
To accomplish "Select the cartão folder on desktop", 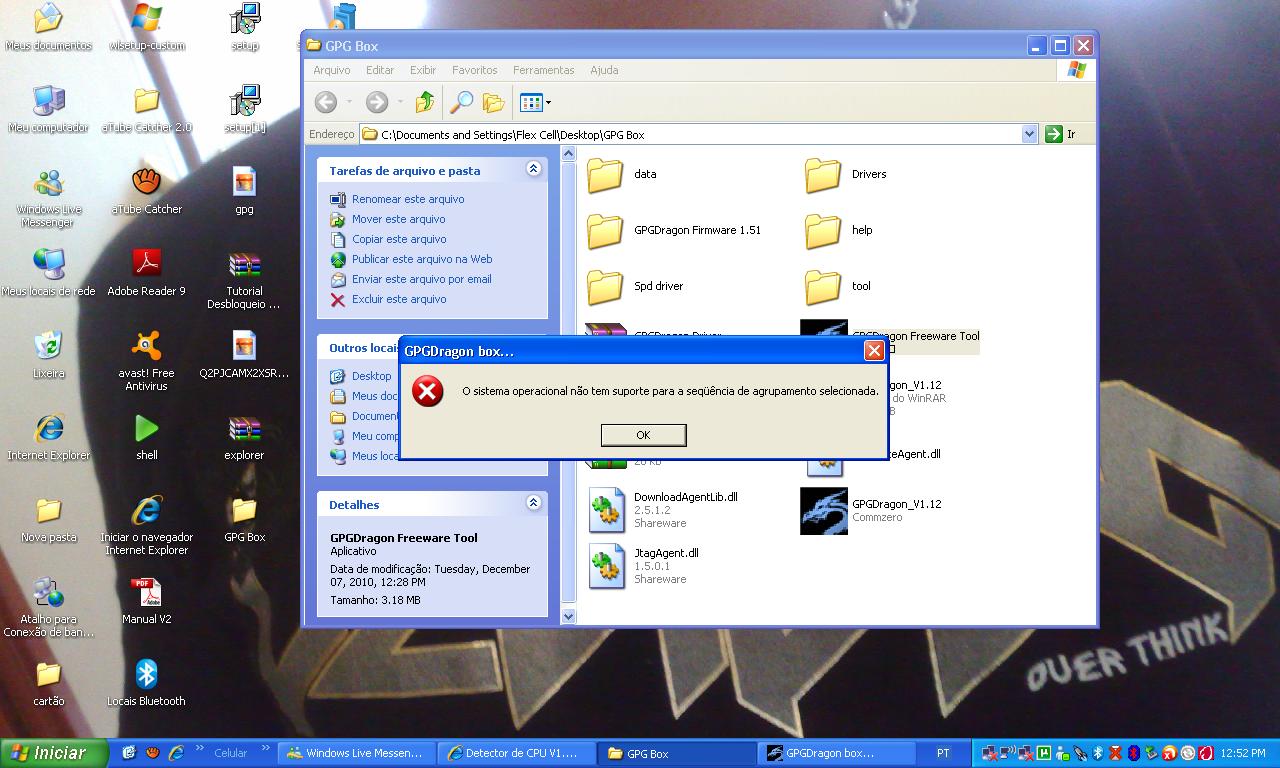I will [x=48, y=683].
